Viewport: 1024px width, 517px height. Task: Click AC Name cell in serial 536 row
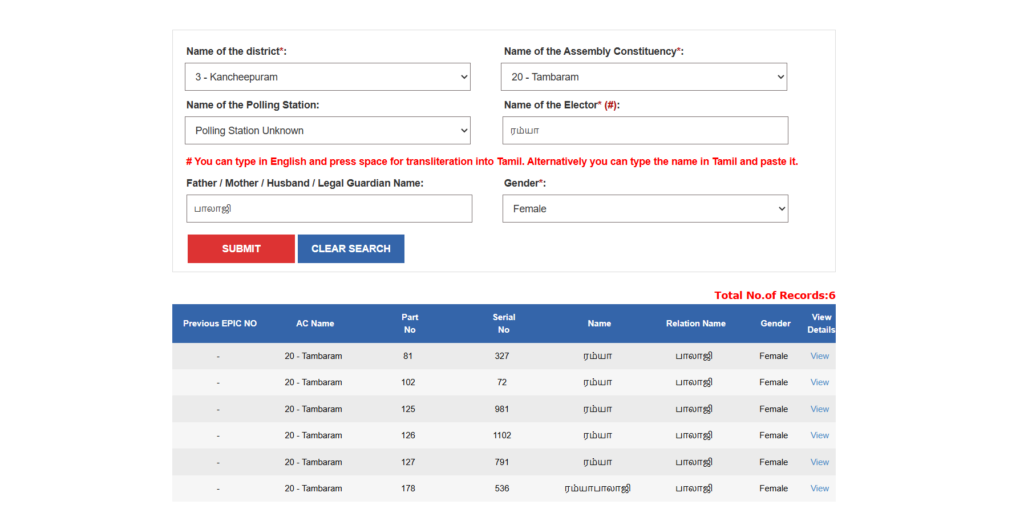pyautogui.click(x=313, y=488)
